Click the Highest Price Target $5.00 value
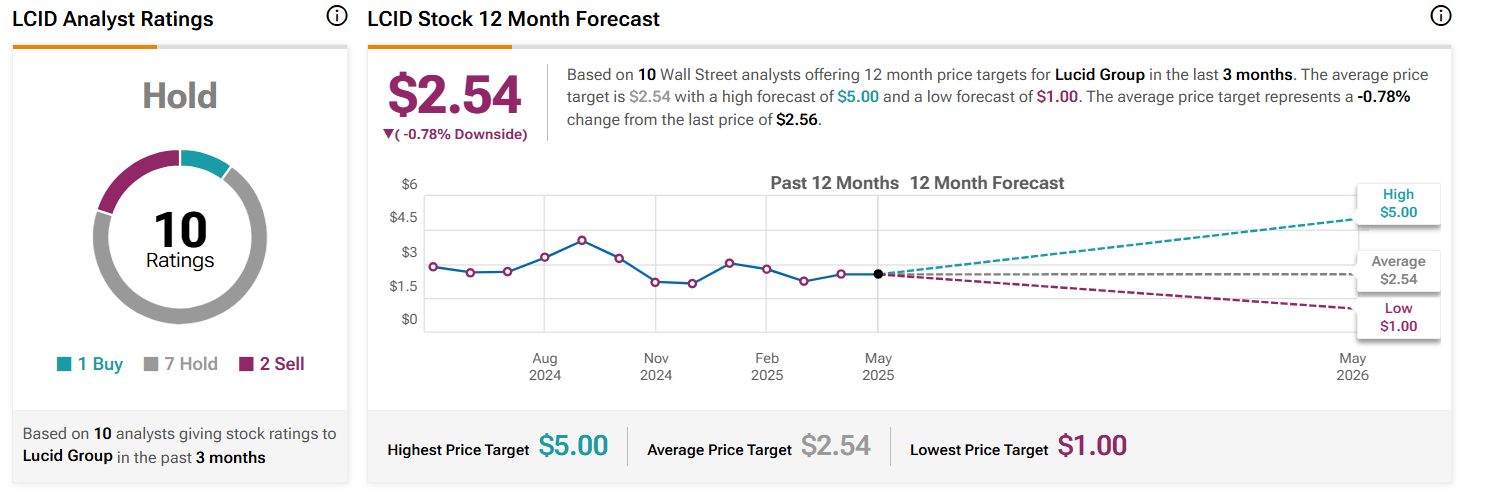 (573, 446)
